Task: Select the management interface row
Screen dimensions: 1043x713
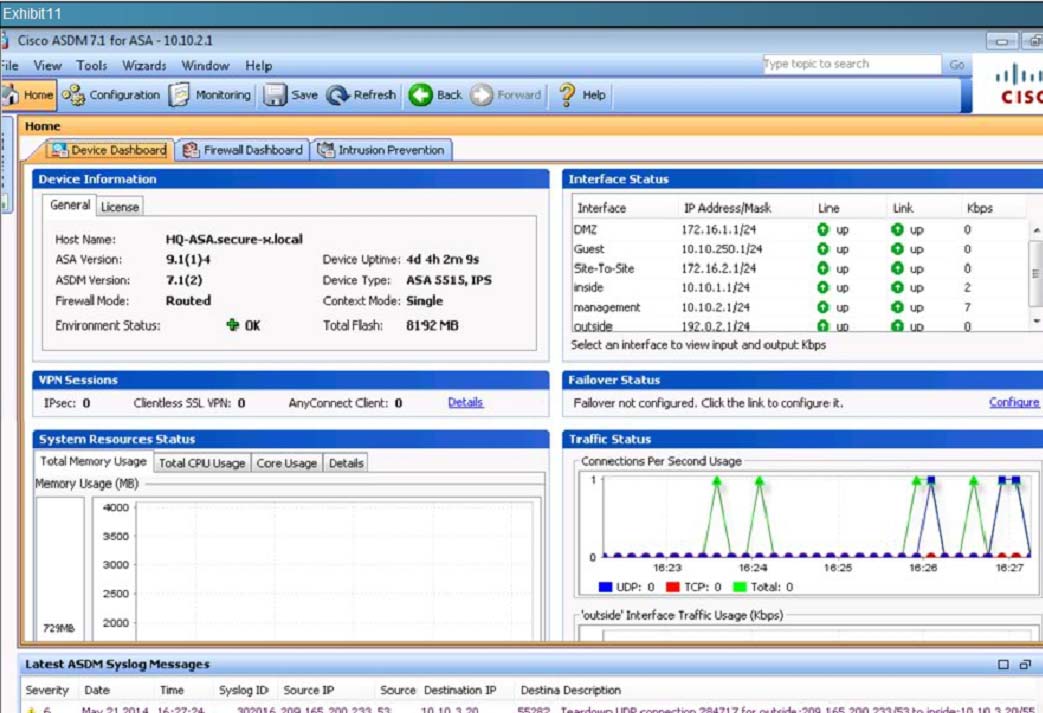Action: tap(800, 307)
